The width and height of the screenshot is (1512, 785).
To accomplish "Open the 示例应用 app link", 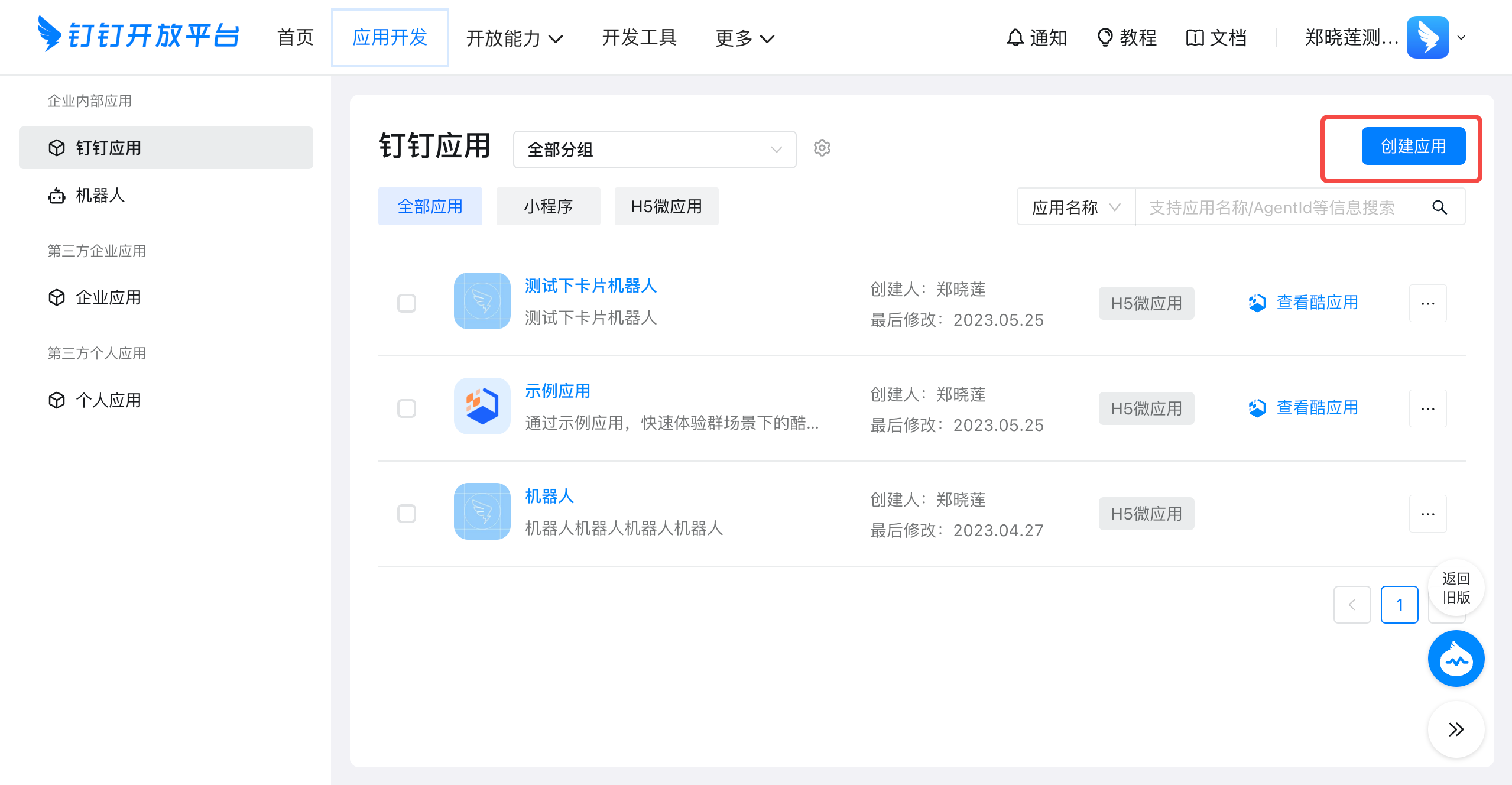I will click(x=558, y=391).
